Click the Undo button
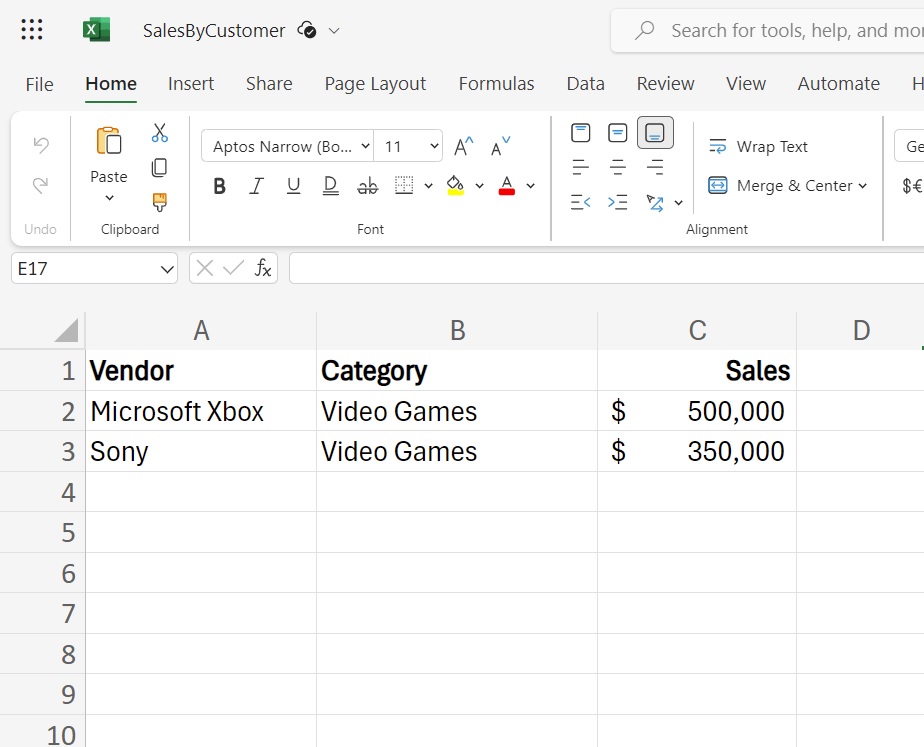 [x=39, y=145]
